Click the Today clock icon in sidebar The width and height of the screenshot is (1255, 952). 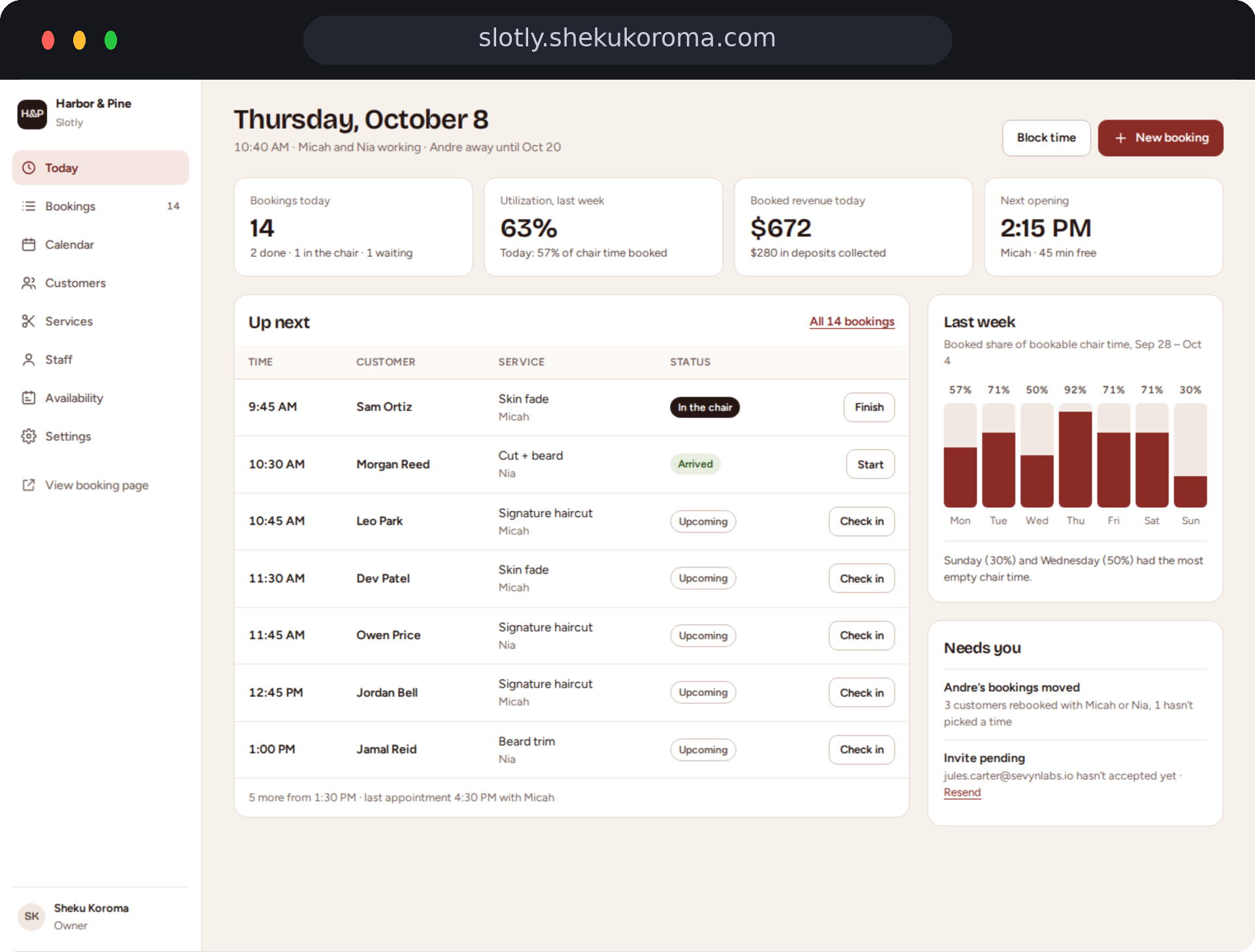(x=29, y=168)
